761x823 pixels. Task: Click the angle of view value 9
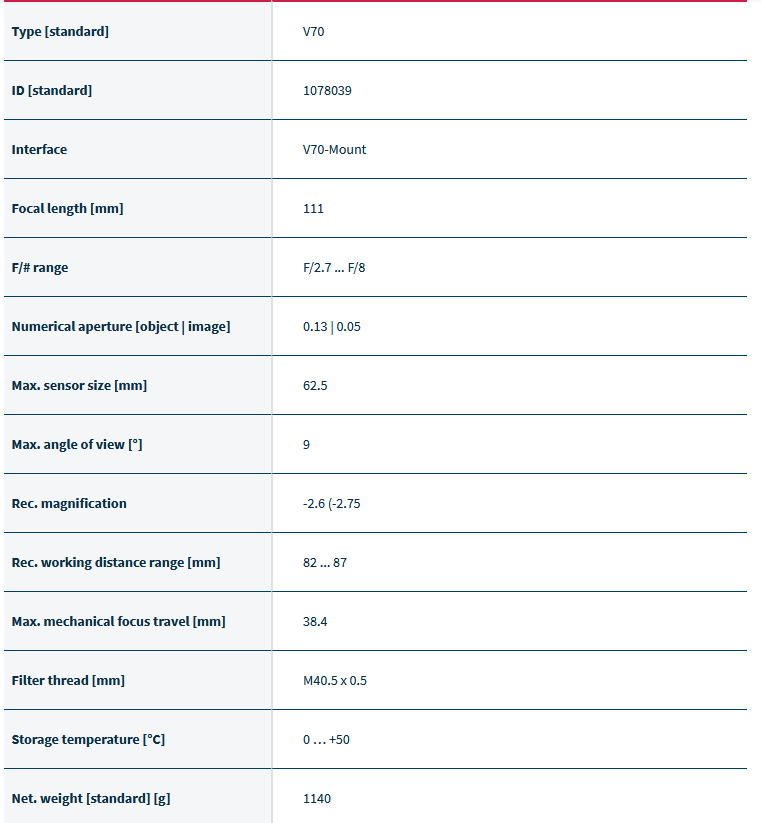click(306, 445)
